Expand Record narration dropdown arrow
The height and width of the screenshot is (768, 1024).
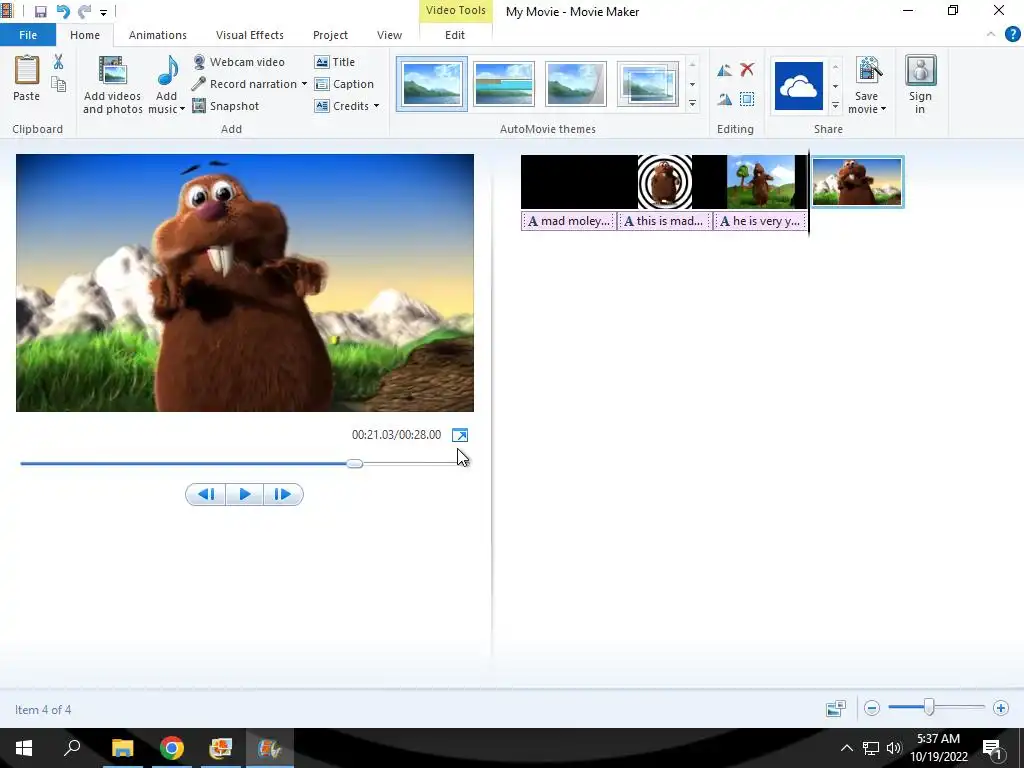(x=304, y=84)
